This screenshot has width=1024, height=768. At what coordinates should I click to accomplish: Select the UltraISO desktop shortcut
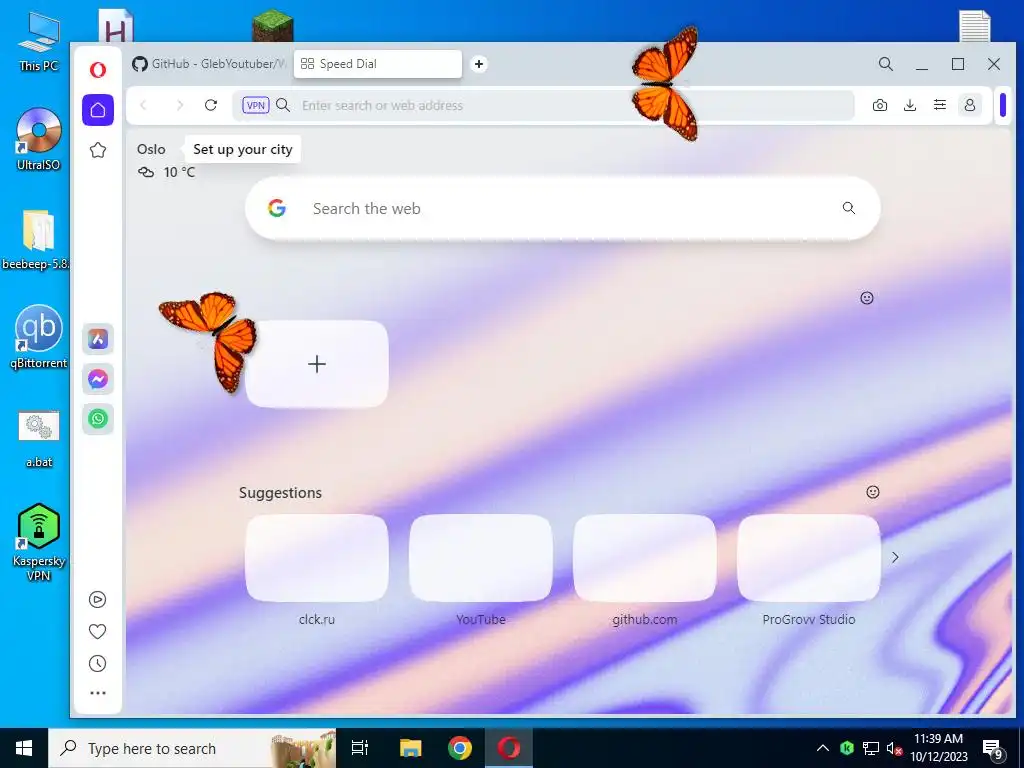click(39, 140)
